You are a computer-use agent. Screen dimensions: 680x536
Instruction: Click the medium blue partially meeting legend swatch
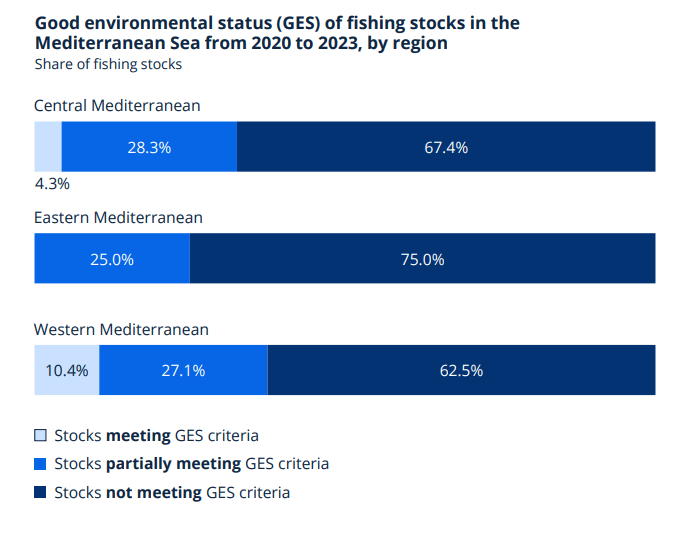tap(40, 464)
